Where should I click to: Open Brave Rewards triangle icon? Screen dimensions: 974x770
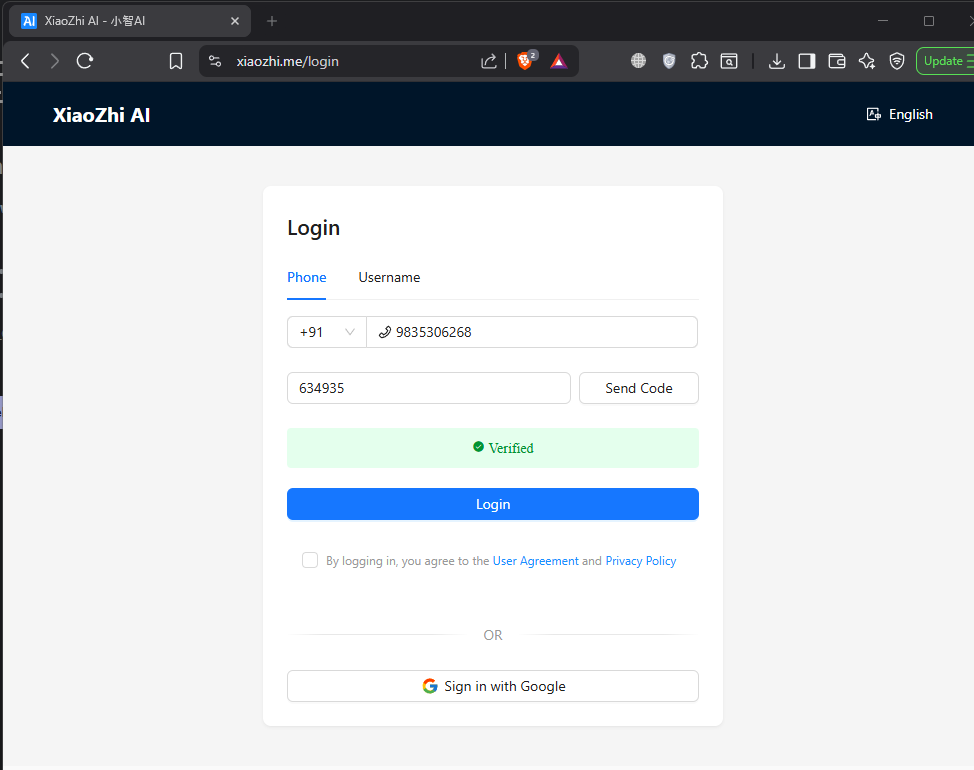pos(558,61)
